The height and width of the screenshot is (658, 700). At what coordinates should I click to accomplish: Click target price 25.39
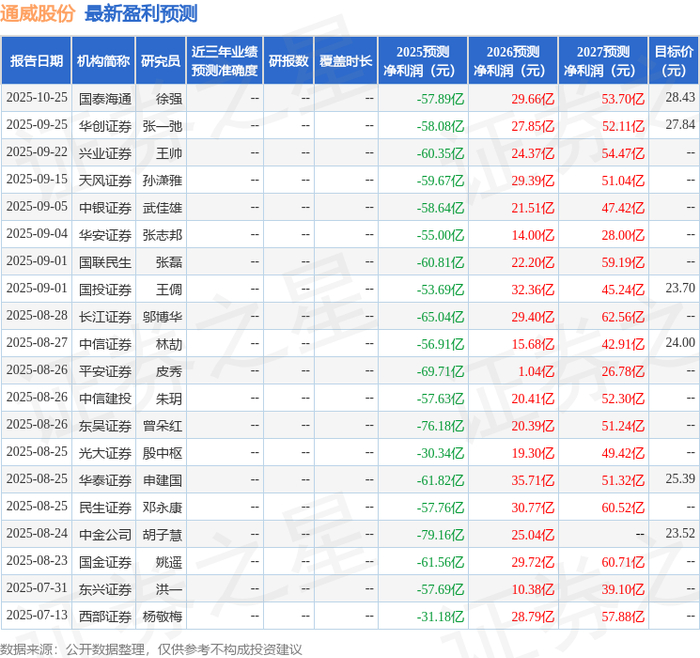pos(680,479)
